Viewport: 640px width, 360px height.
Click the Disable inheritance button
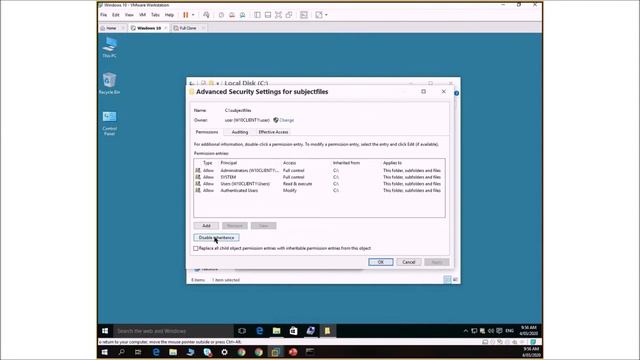[x=216, y=238]
